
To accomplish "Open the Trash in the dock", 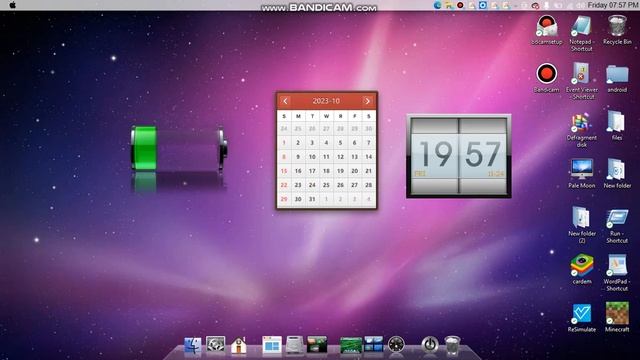I will (x=452, y=345).
